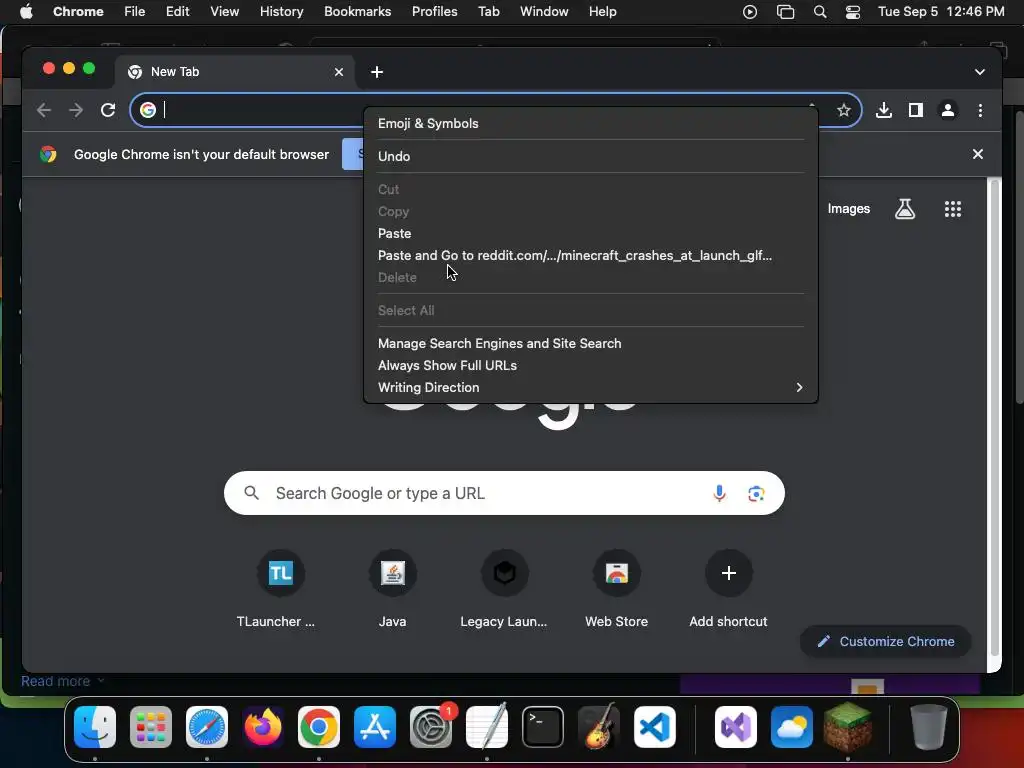Open the Java shortcut tile

click(392, 573)
